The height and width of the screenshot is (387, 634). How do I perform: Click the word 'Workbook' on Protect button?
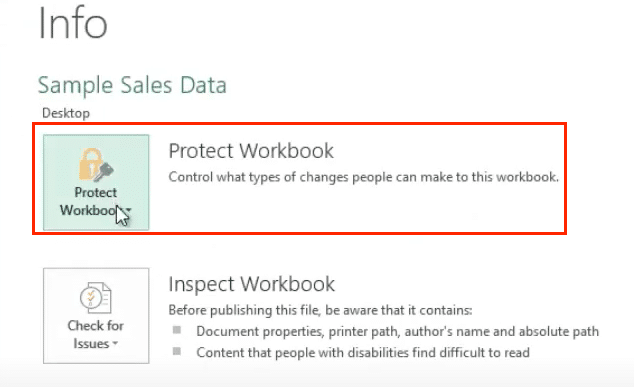(x=89, y=210)
